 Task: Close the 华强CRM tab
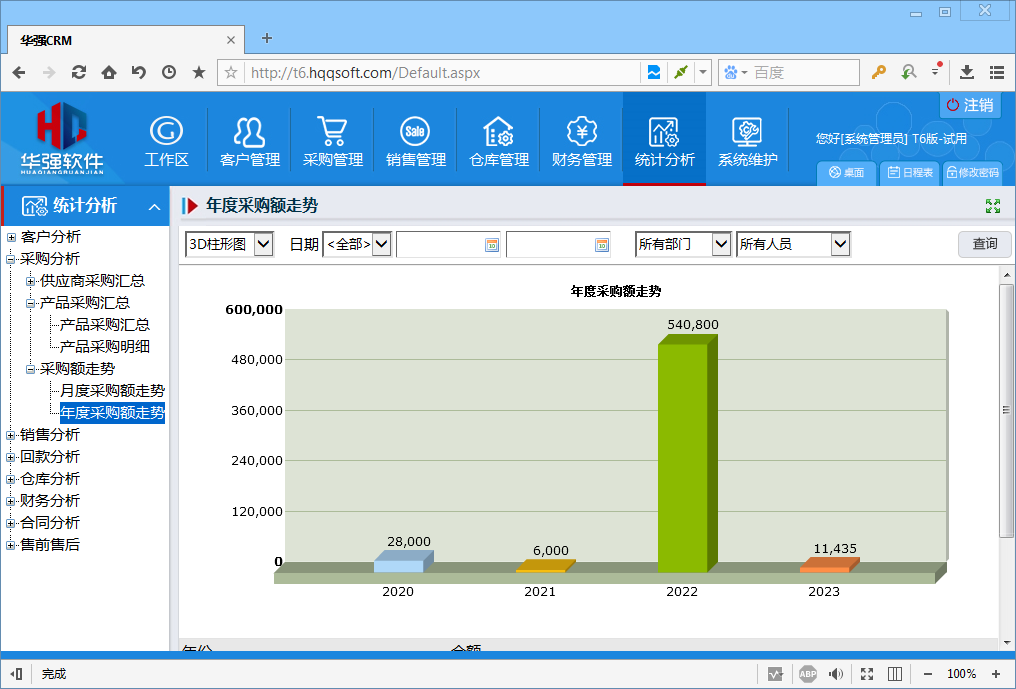[231, 40]
